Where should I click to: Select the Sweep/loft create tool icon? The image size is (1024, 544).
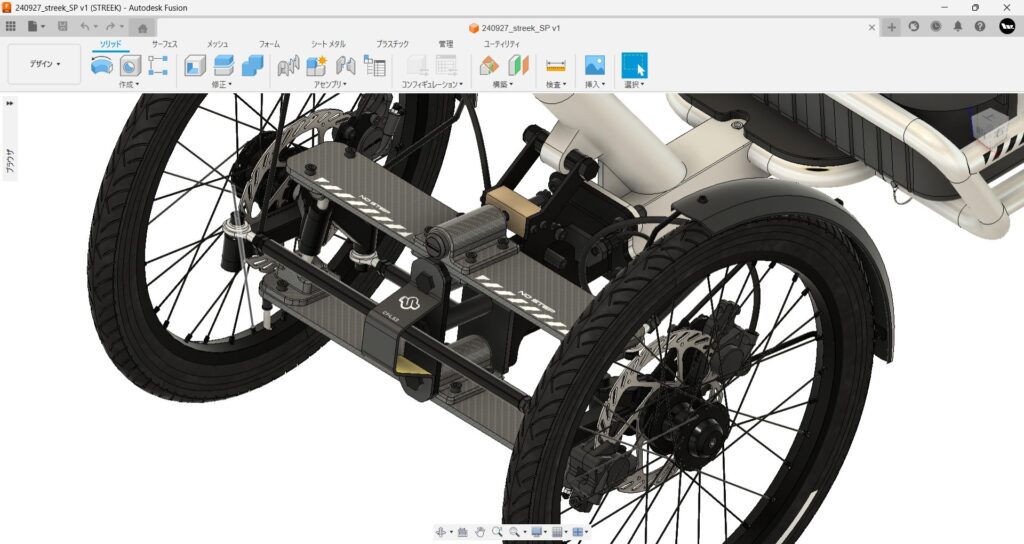[101, 65]
